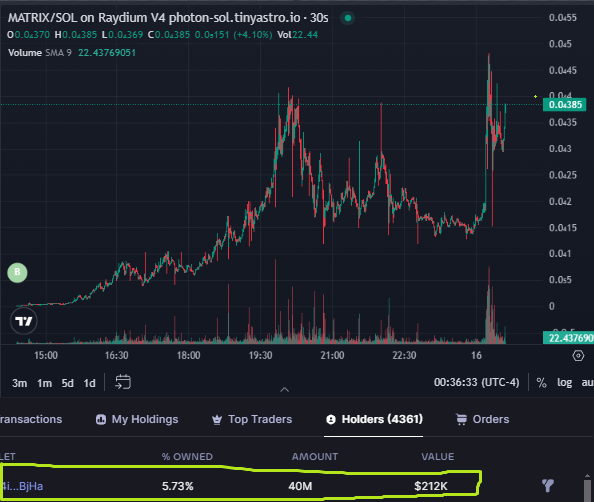This screenshot has height=502, width=594.
Task: Click VALUE column header
Action: click(x=438, y=457)
